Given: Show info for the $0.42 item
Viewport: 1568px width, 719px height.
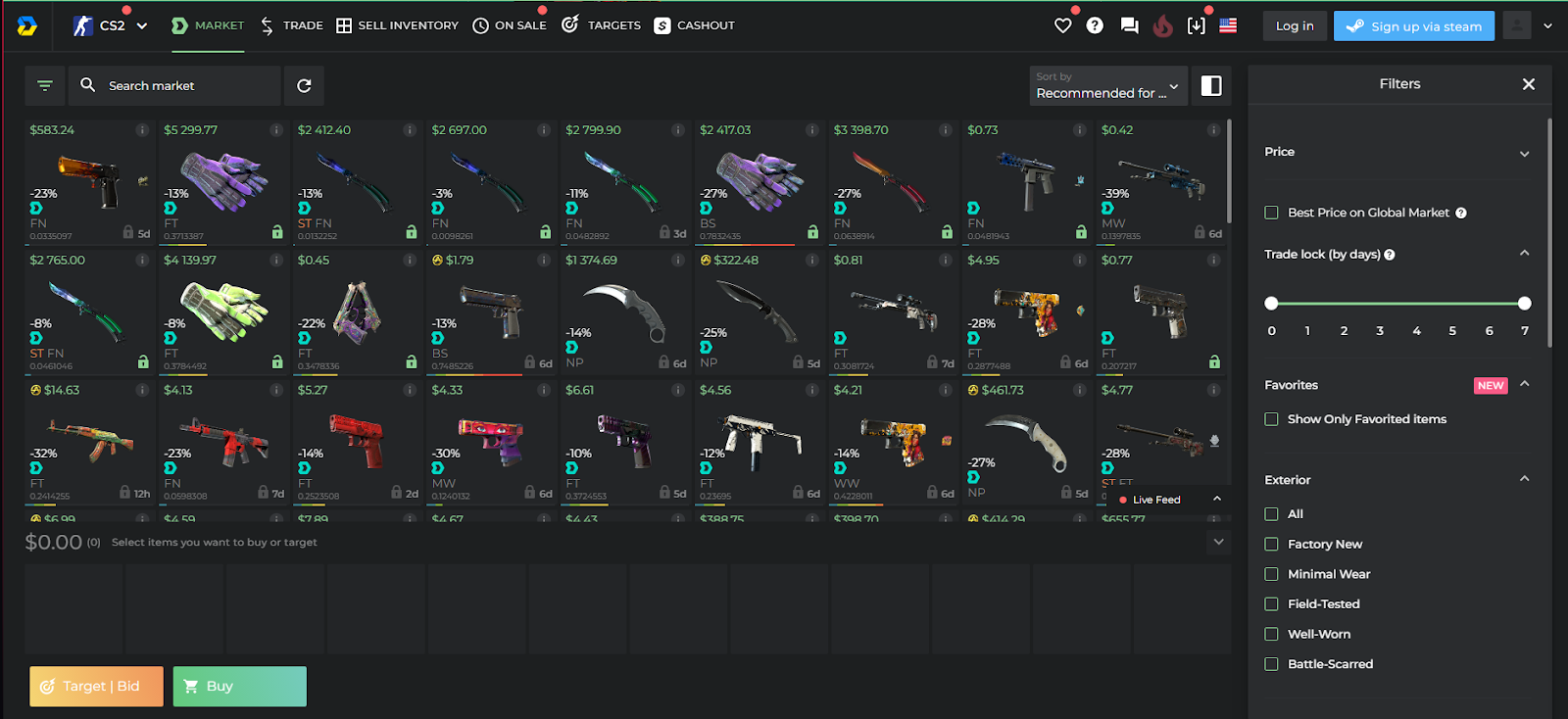Looking at the screenshot, I should pos(1213,130).
